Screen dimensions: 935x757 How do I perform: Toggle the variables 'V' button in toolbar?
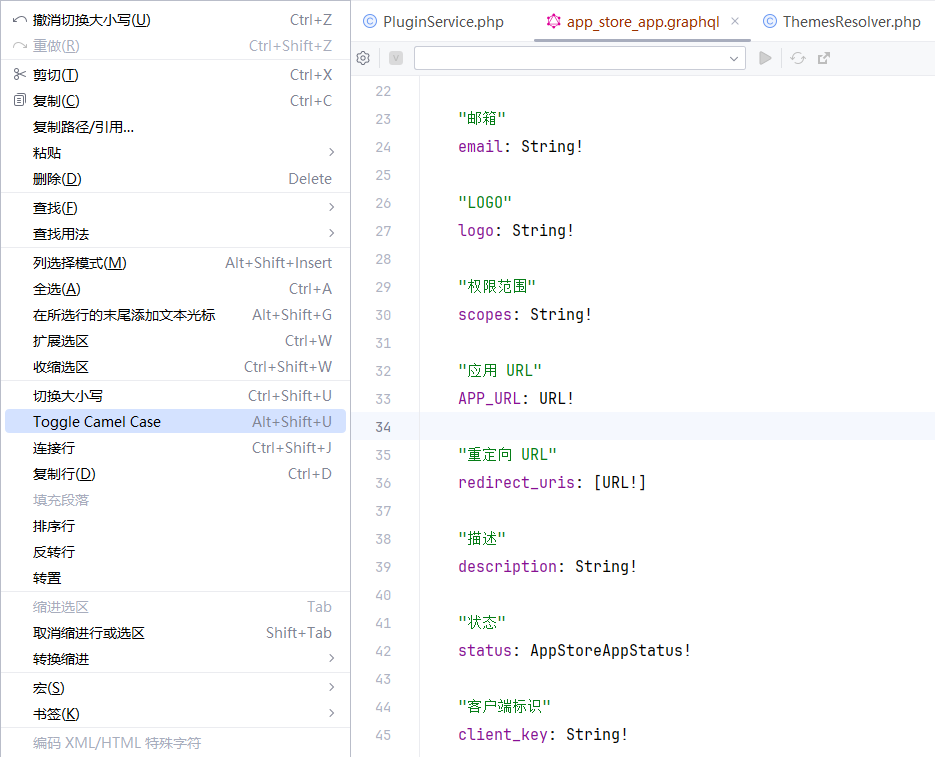[x=396, y=58]
